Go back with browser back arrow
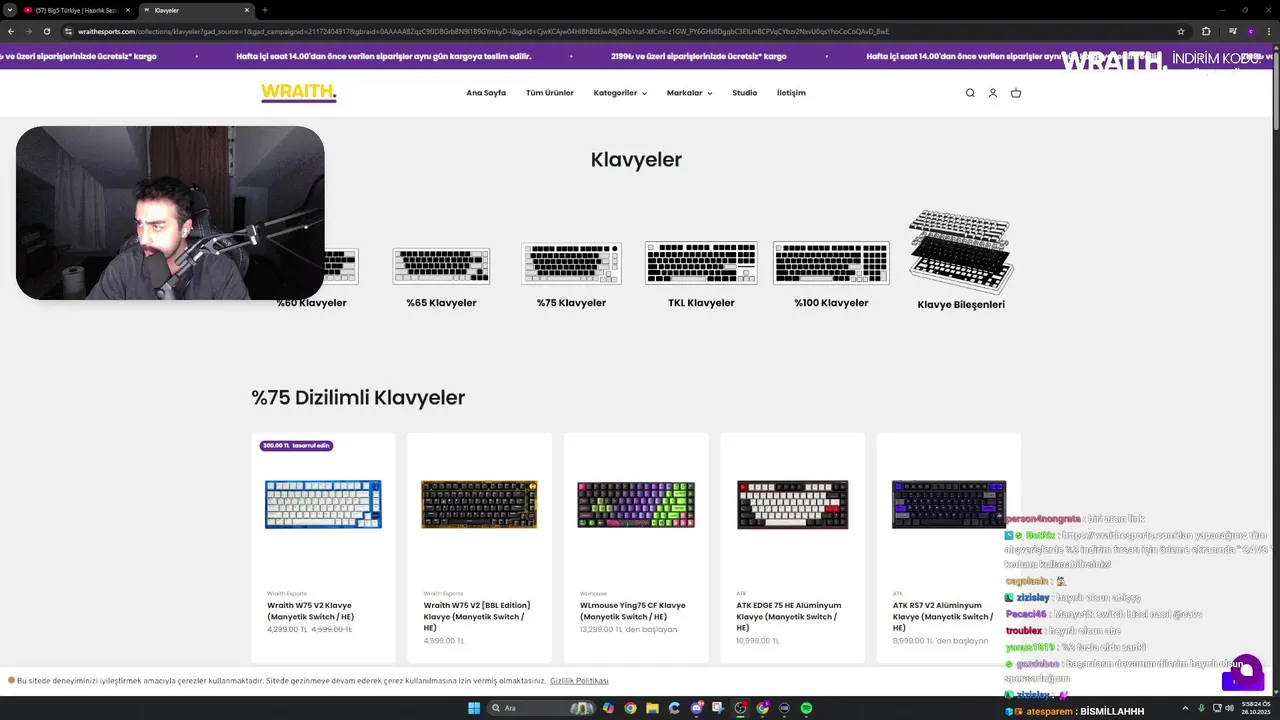The width and height of the screenshot is (1280, 720). tap(10, 31)
